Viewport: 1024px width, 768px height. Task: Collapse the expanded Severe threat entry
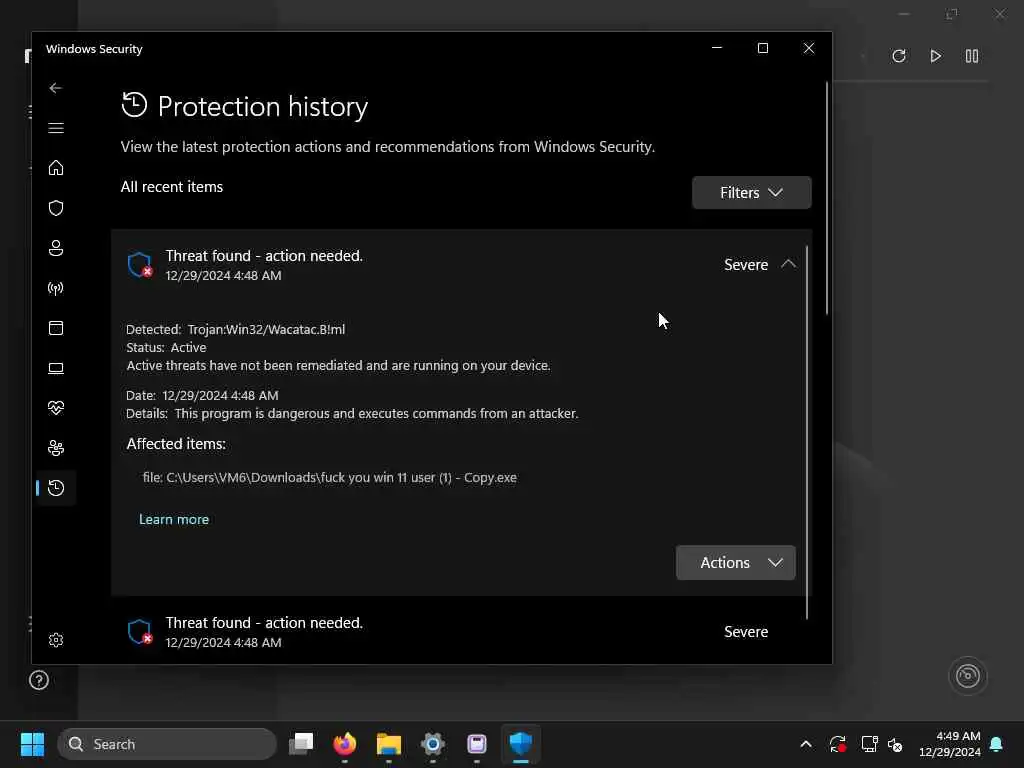tap(788, 264)
